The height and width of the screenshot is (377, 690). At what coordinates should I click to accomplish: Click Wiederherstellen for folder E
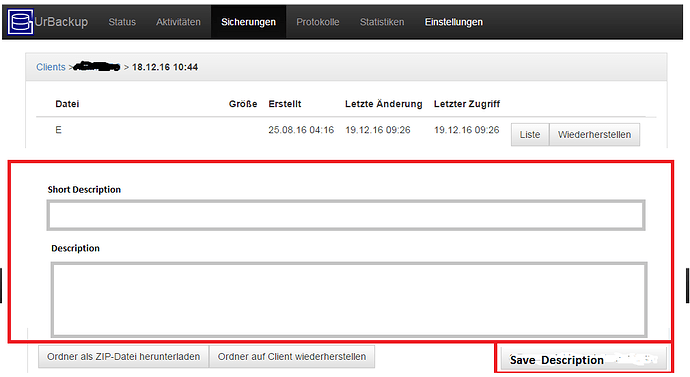tap(595, 135)
